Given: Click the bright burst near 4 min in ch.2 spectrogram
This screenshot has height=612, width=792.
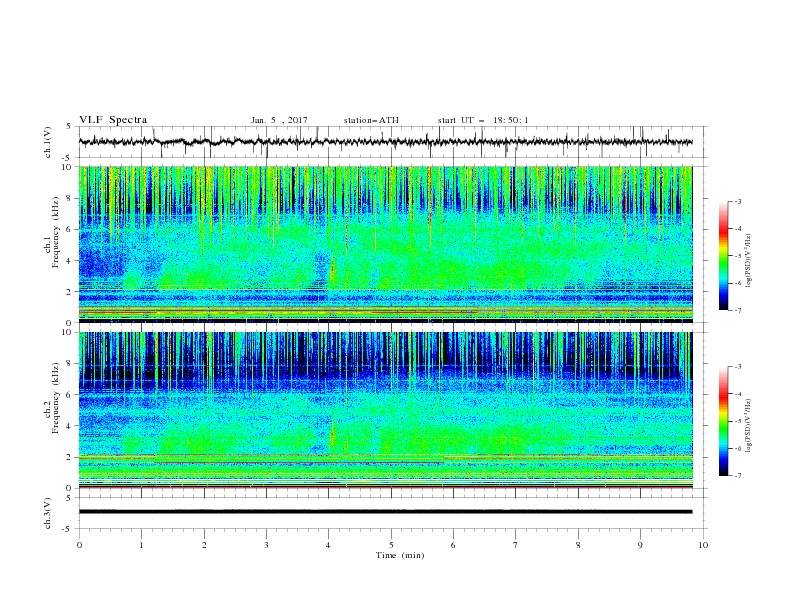Looking at the screenshot, I should click(332, 434).
